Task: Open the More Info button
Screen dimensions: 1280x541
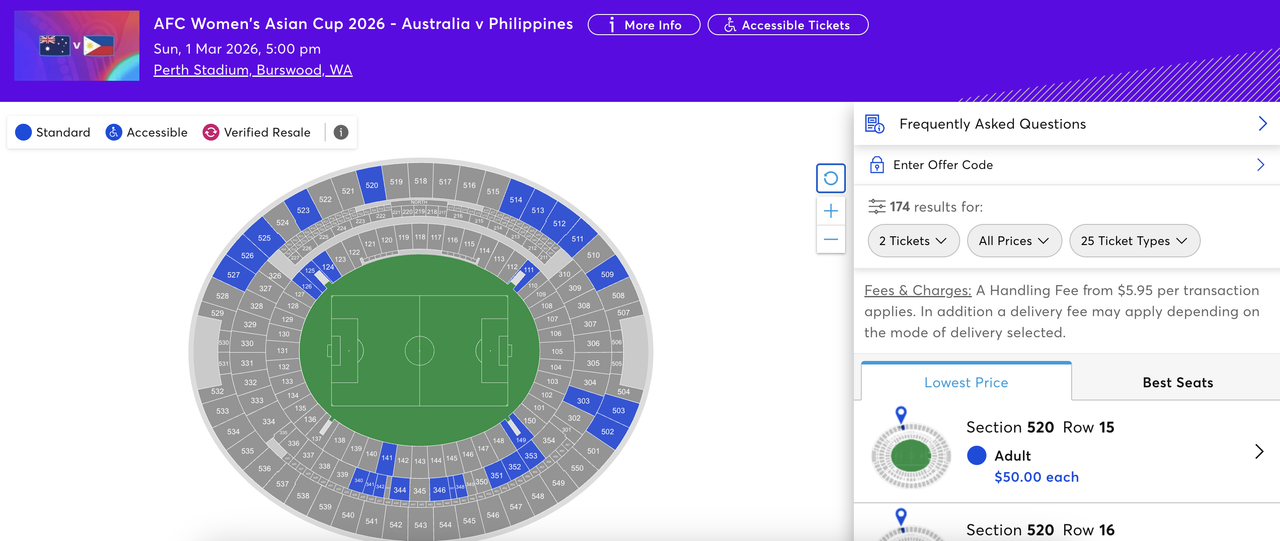Action: [644, 25]
